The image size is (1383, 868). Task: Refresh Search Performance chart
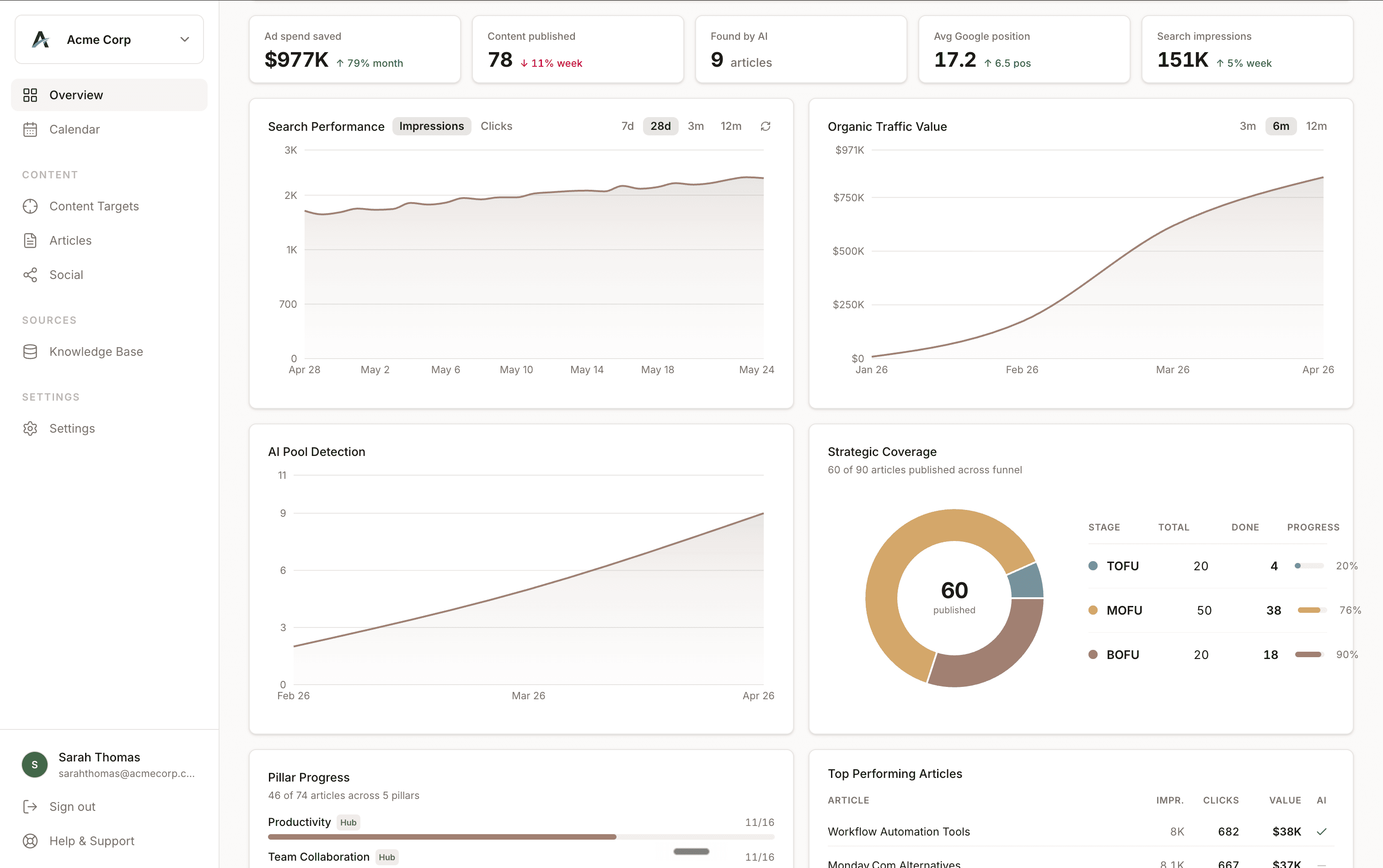click(765, 126)
